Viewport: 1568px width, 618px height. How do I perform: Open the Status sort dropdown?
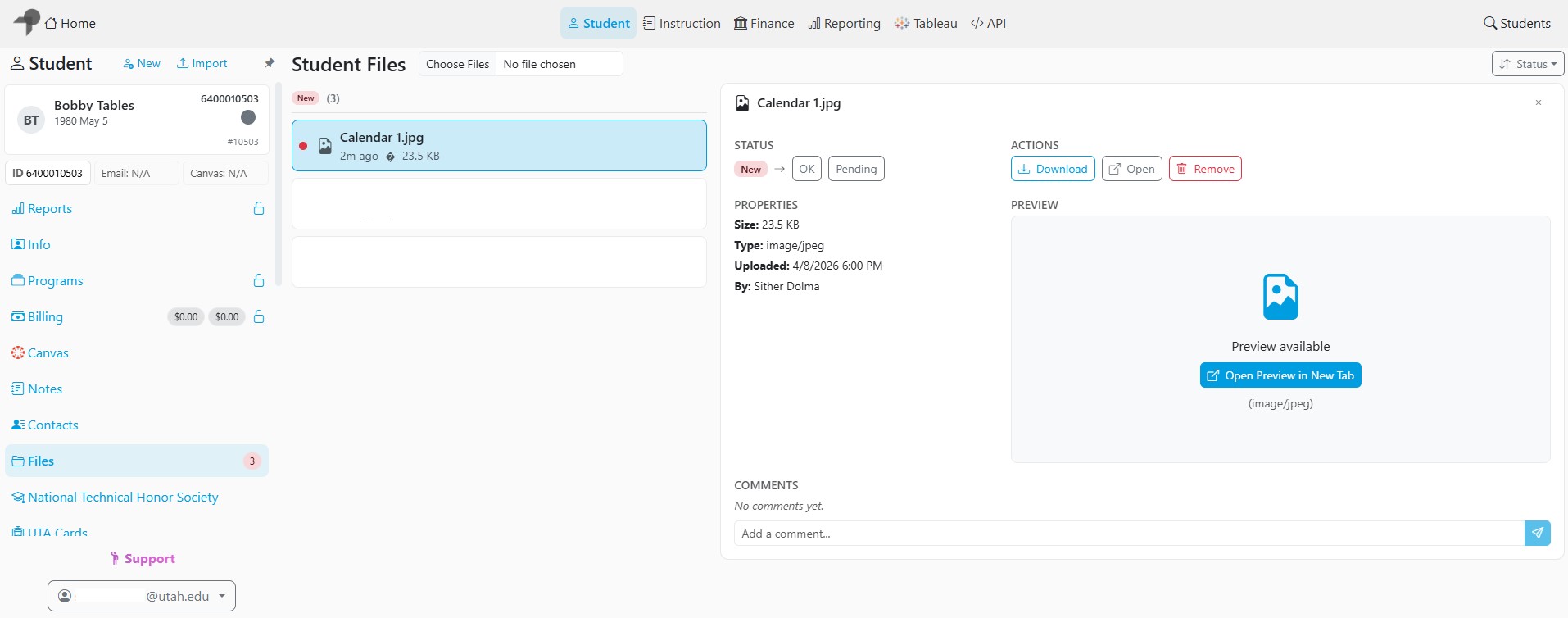point(1528,64)
